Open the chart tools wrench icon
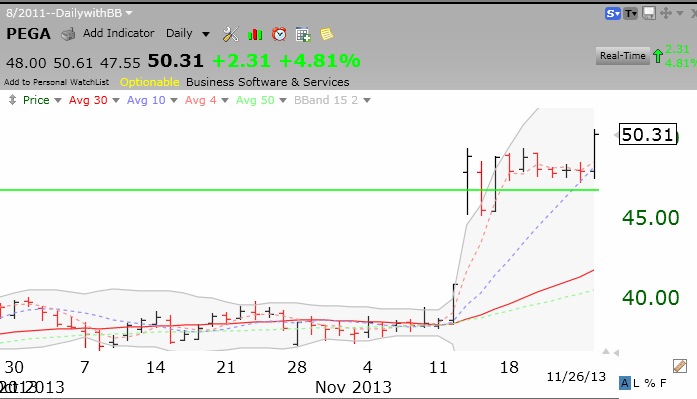The width and height of the screenshot is (697, 399). click(231, 34)
